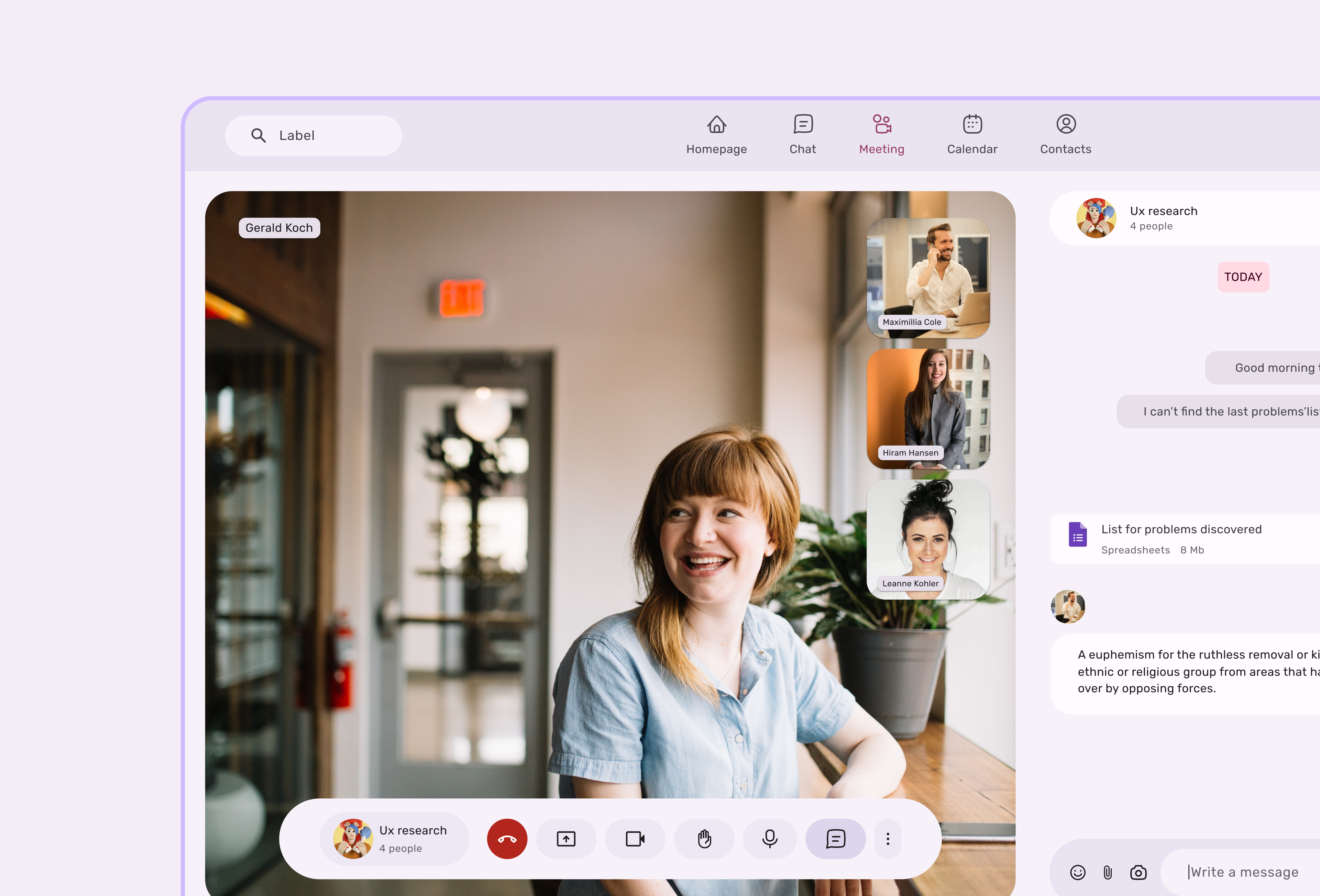This screenshot has width=1320, height=896.
Task: Go to the Contacts tab
Action: tap(1066, 135)
